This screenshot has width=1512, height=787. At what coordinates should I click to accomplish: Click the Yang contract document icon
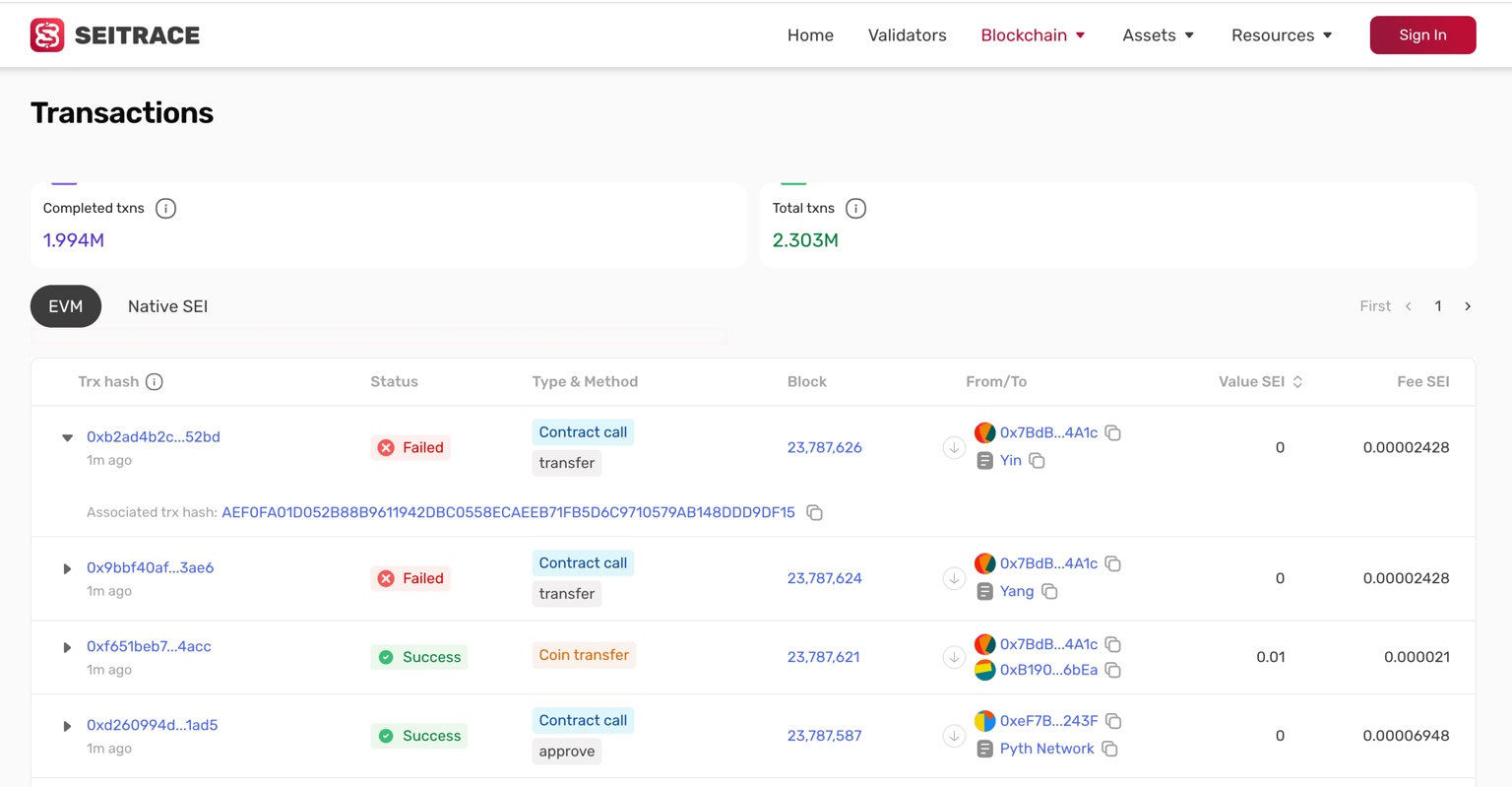click(984, 592)
